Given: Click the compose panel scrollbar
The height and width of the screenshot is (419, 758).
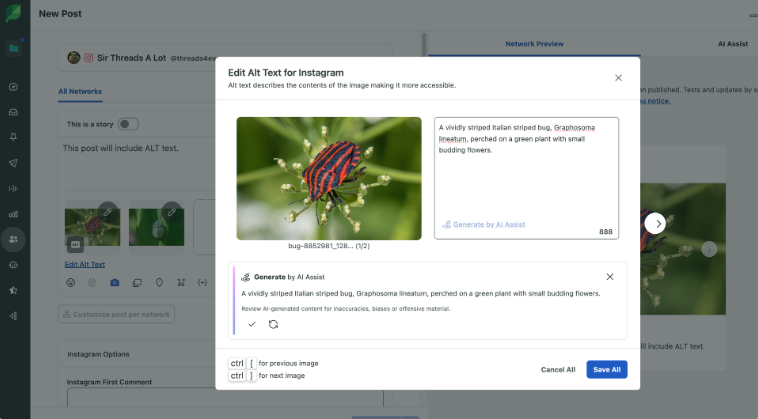Looking at the screenshot, I should [x=424, y=46].
